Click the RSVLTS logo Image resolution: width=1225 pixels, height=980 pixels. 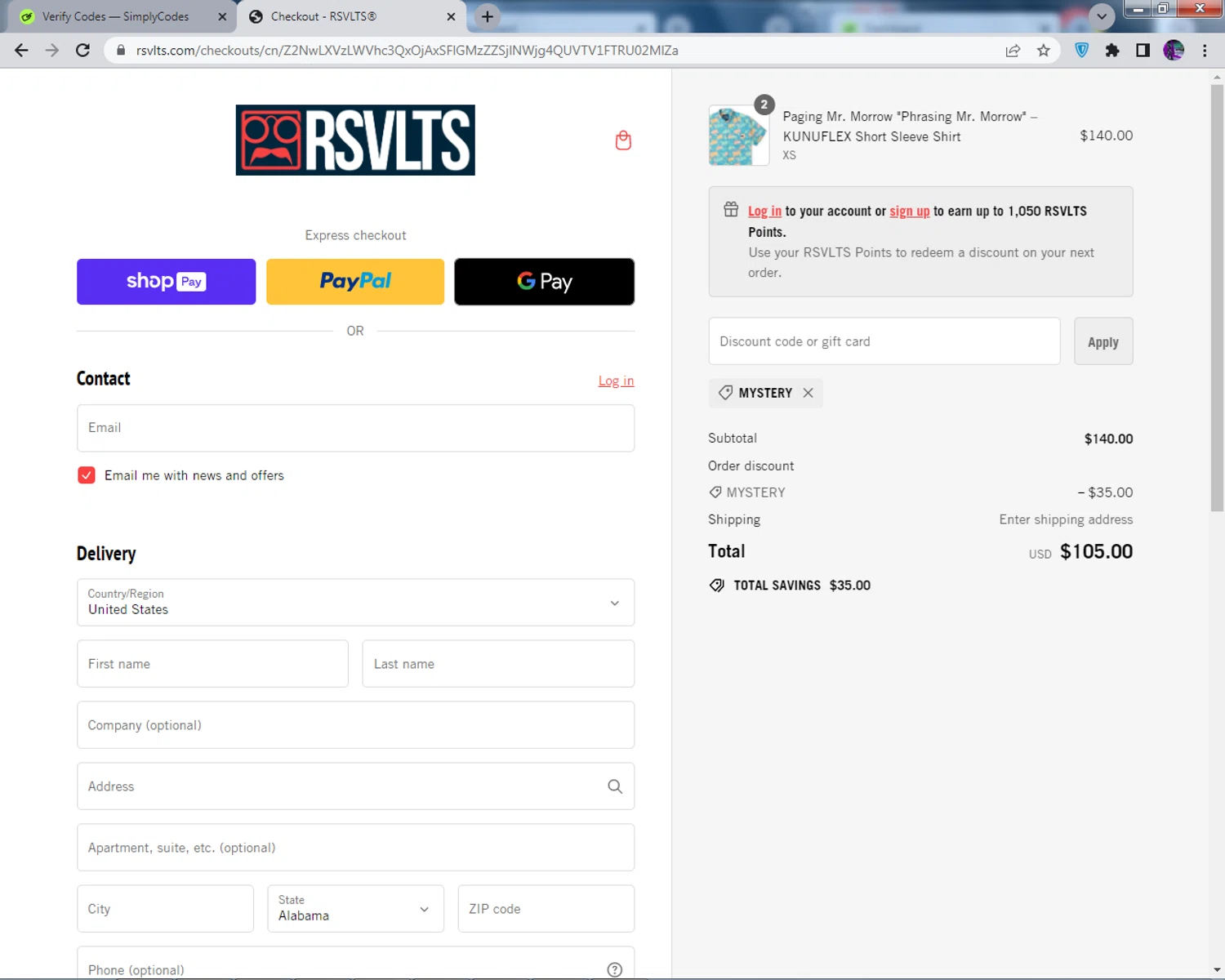coord(355,140)
